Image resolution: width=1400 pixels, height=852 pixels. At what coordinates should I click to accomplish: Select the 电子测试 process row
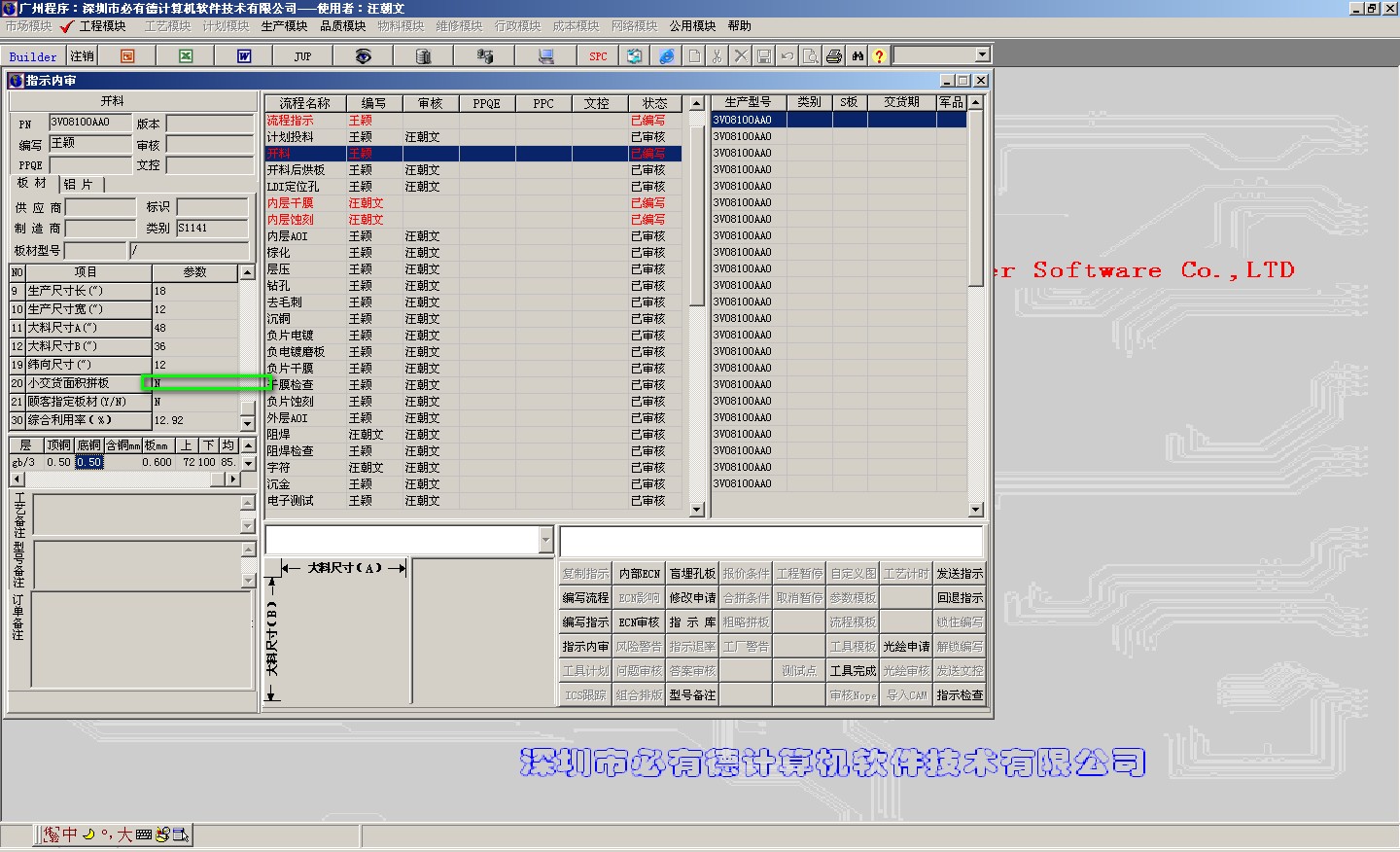click(x=473, y=501)
